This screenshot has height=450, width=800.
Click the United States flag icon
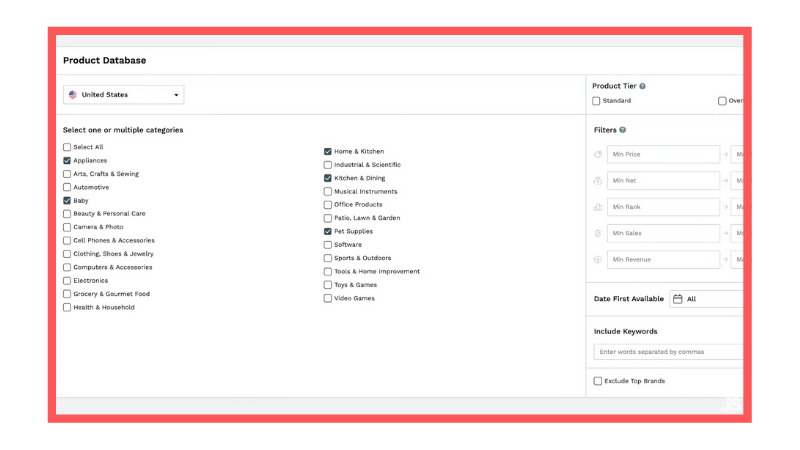click(x=73, y=95)
